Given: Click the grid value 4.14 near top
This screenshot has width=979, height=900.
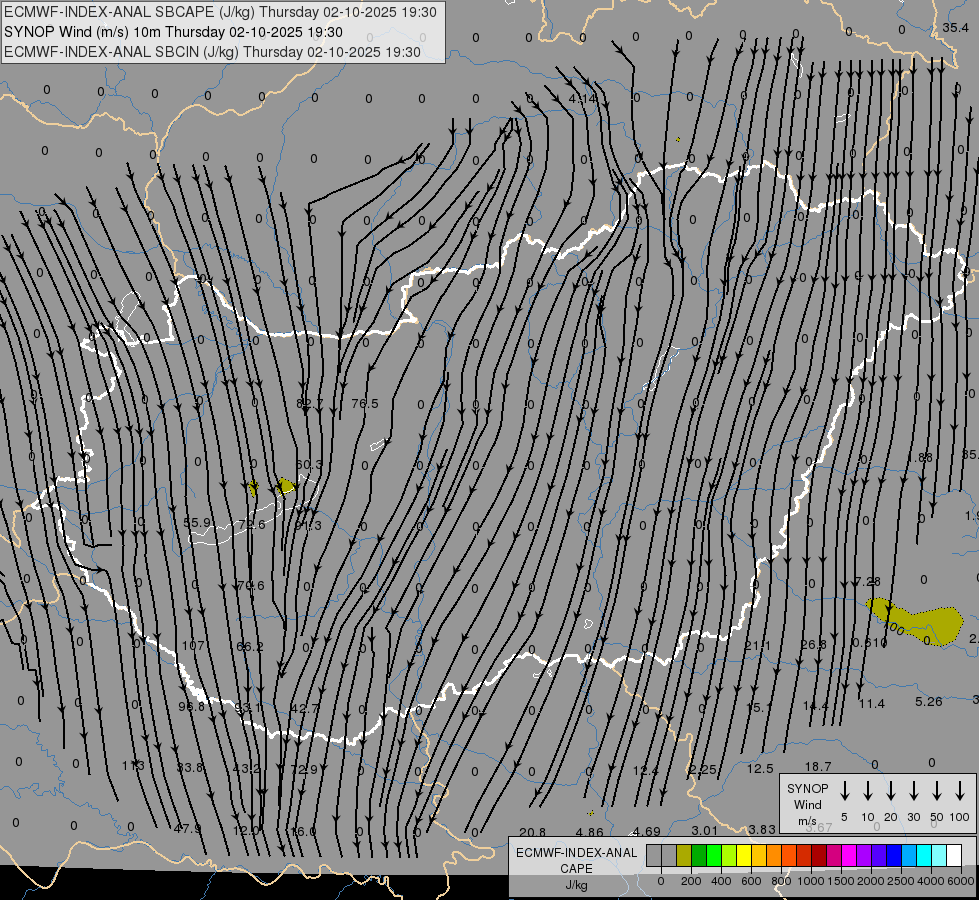Looking at the screenshot, I should click(x=583, y=98).
